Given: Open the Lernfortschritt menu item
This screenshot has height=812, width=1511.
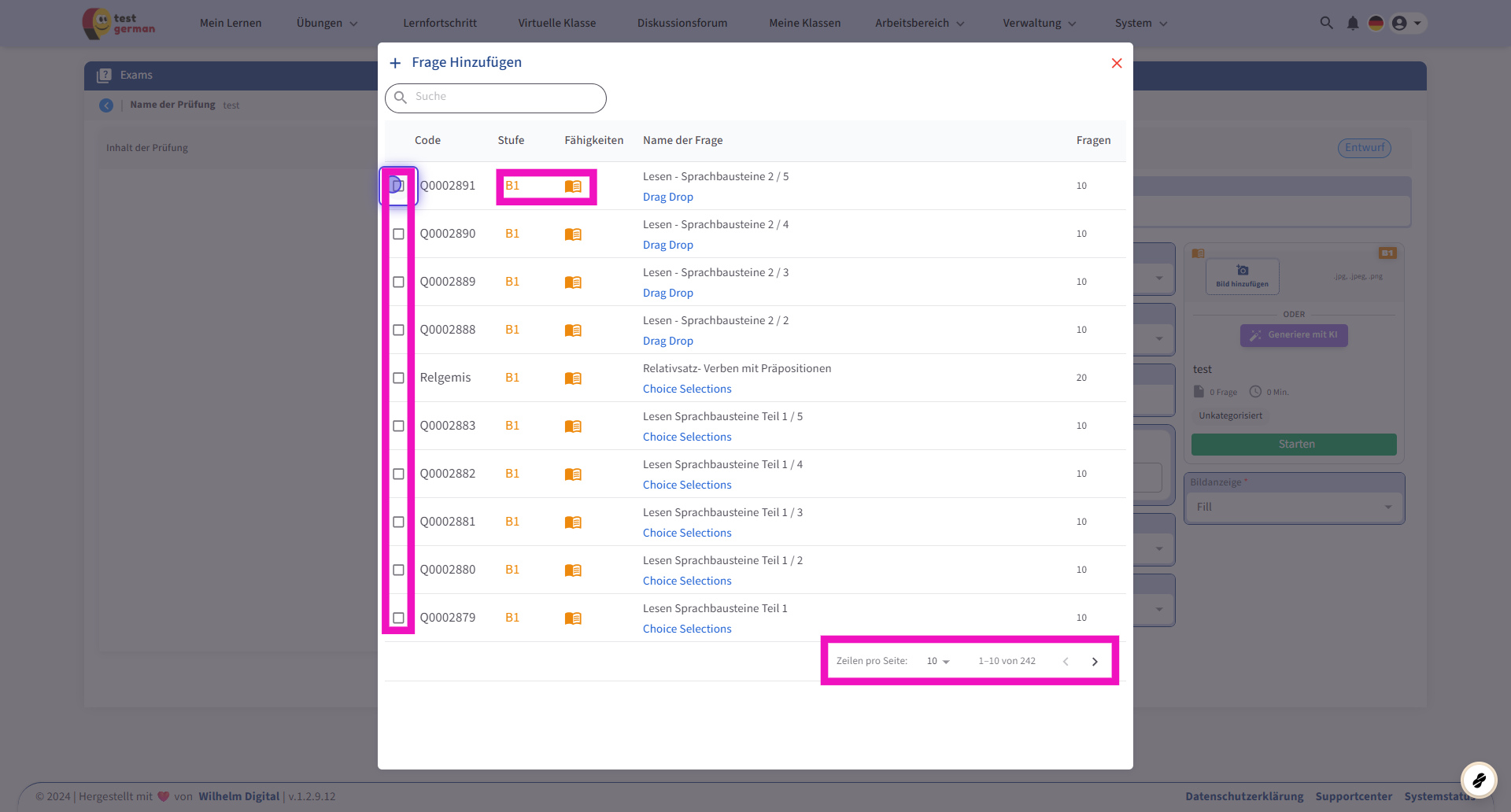Looking at the screenshot, I should pos(440,23).
